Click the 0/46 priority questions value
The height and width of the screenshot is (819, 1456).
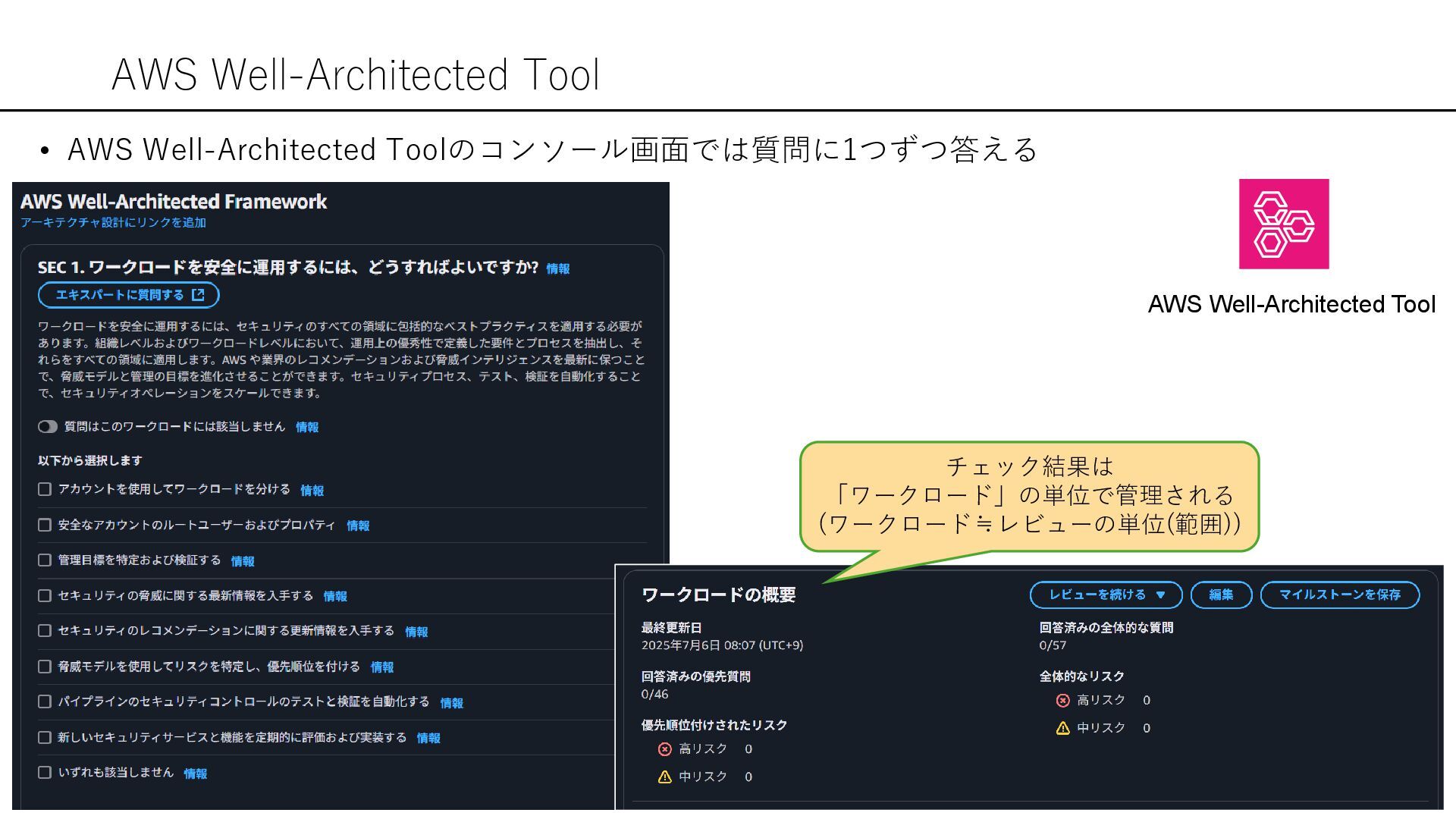[x=654, y=694]
